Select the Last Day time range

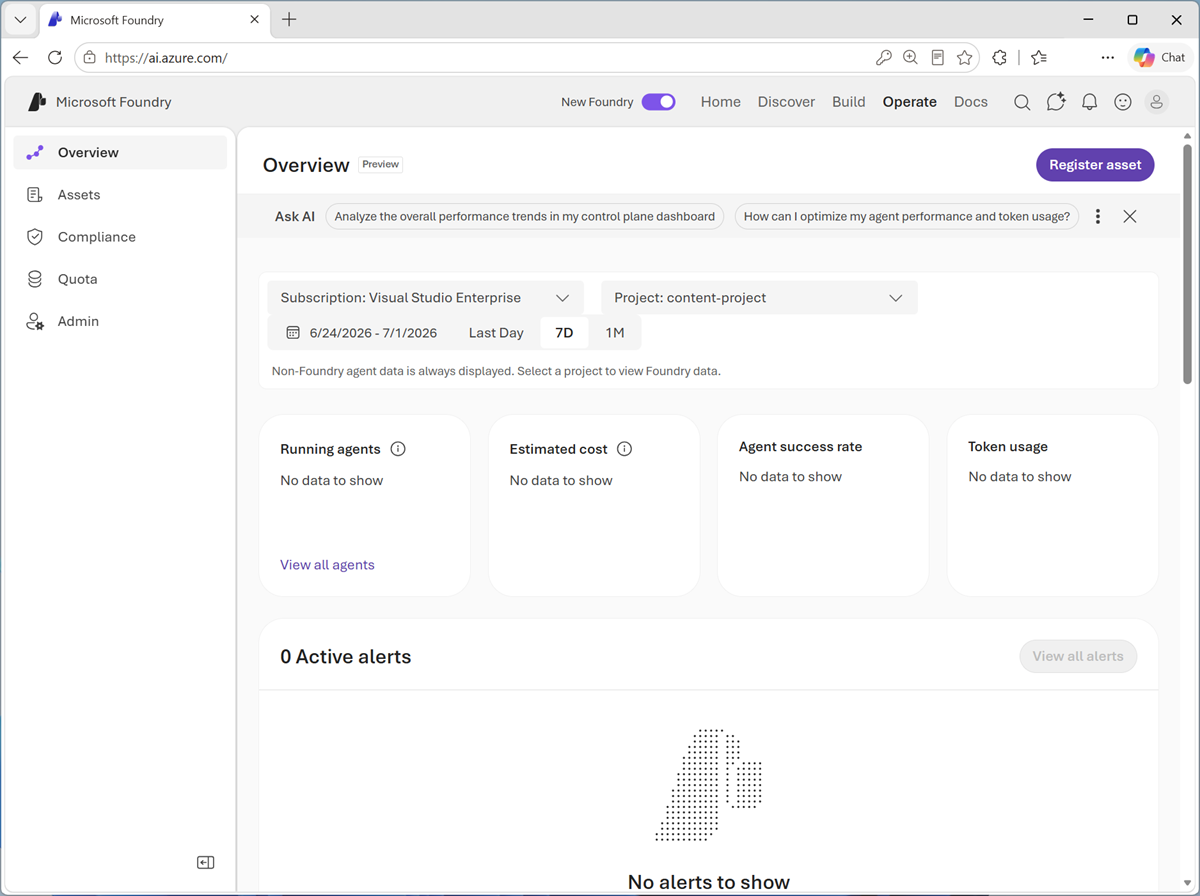[496, 333]
